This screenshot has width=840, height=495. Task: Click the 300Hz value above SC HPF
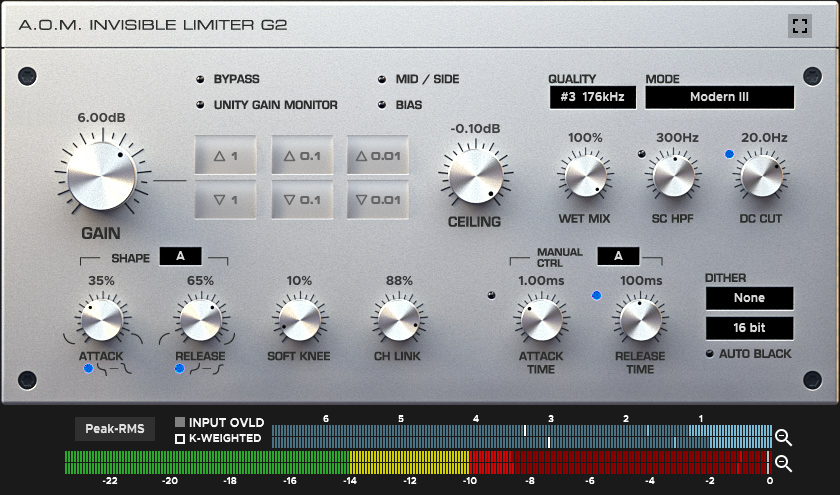click(x=677, y=138)
